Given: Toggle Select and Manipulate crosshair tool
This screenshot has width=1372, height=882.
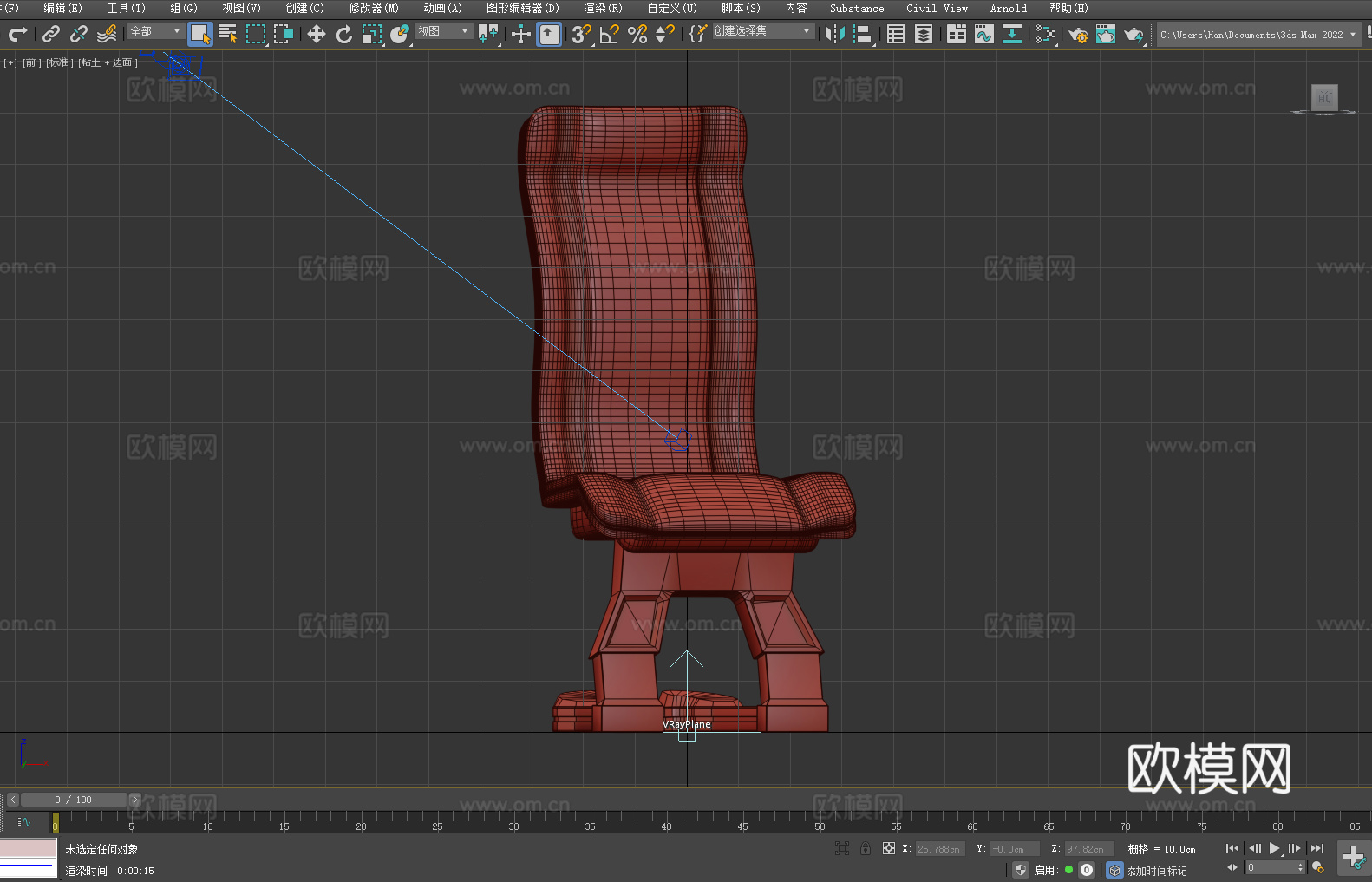Looking at the screenshot, I should pyautogui.click(x=521, y=34).
